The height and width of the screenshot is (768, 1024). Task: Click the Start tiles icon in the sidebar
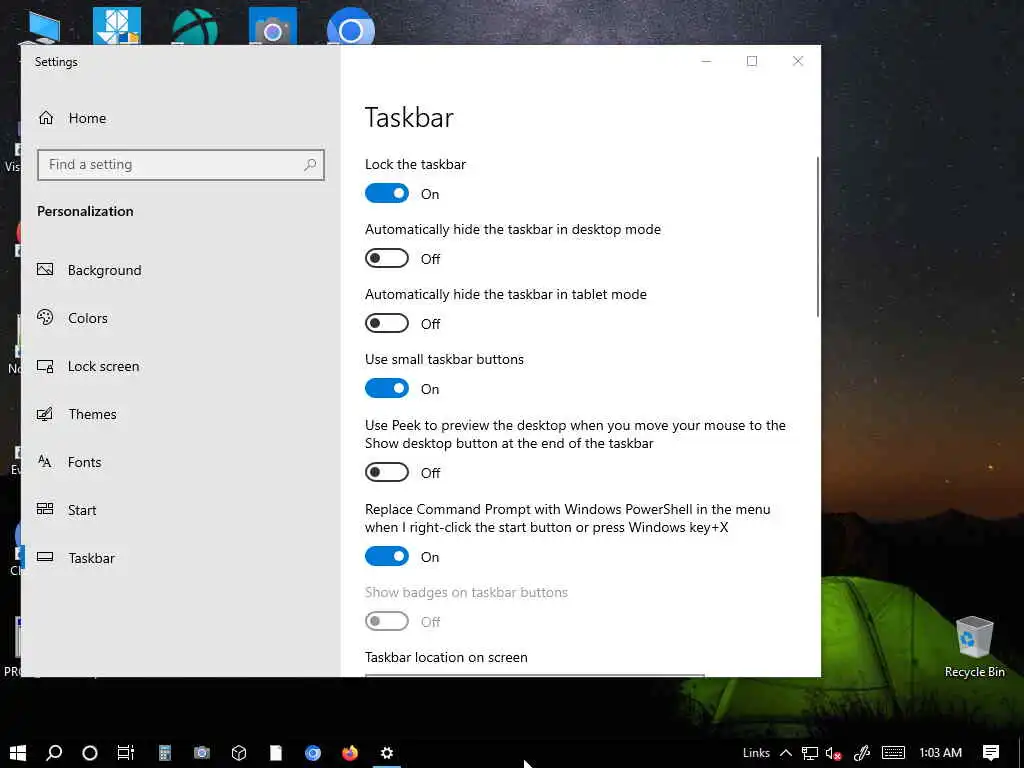pyautogui.click(x=45, y=509)
